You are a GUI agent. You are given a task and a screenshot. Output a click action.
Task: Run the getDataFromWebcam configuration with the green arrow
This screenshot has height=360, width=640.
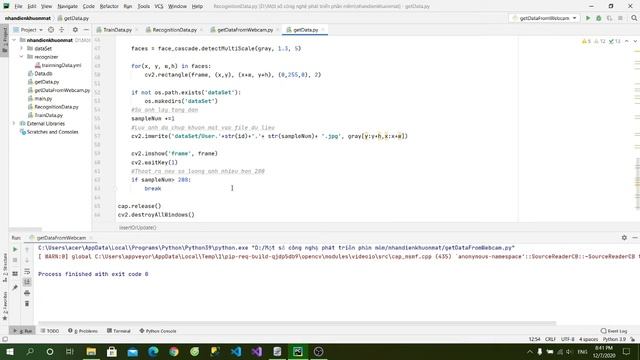pyautogui.click(x=588, y=18)
